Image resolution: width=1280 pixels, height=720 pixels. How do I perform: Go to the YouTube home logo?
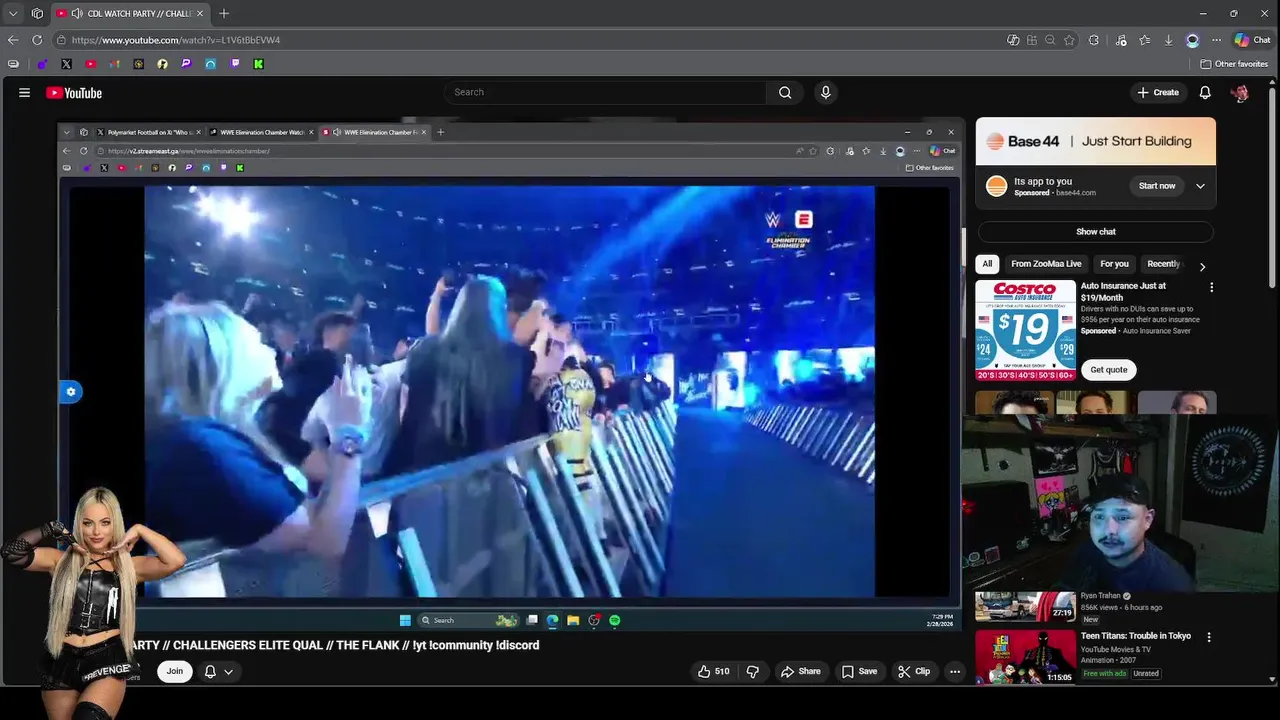tap(74, 93)
